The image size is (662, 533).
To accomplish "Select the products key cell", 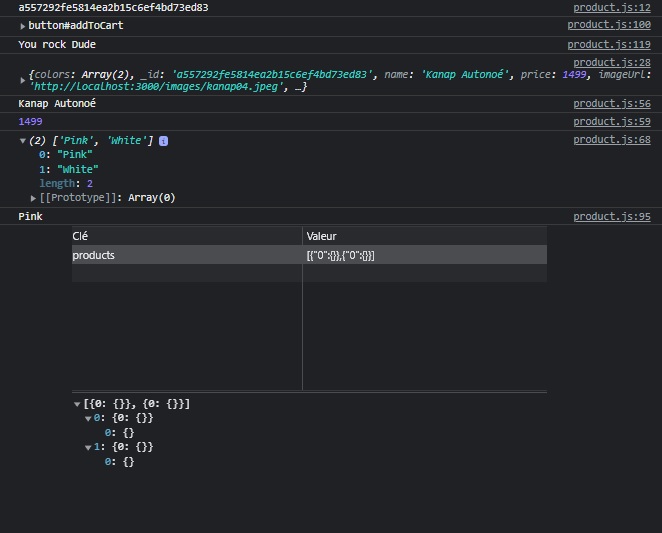I will pos(187,255).
